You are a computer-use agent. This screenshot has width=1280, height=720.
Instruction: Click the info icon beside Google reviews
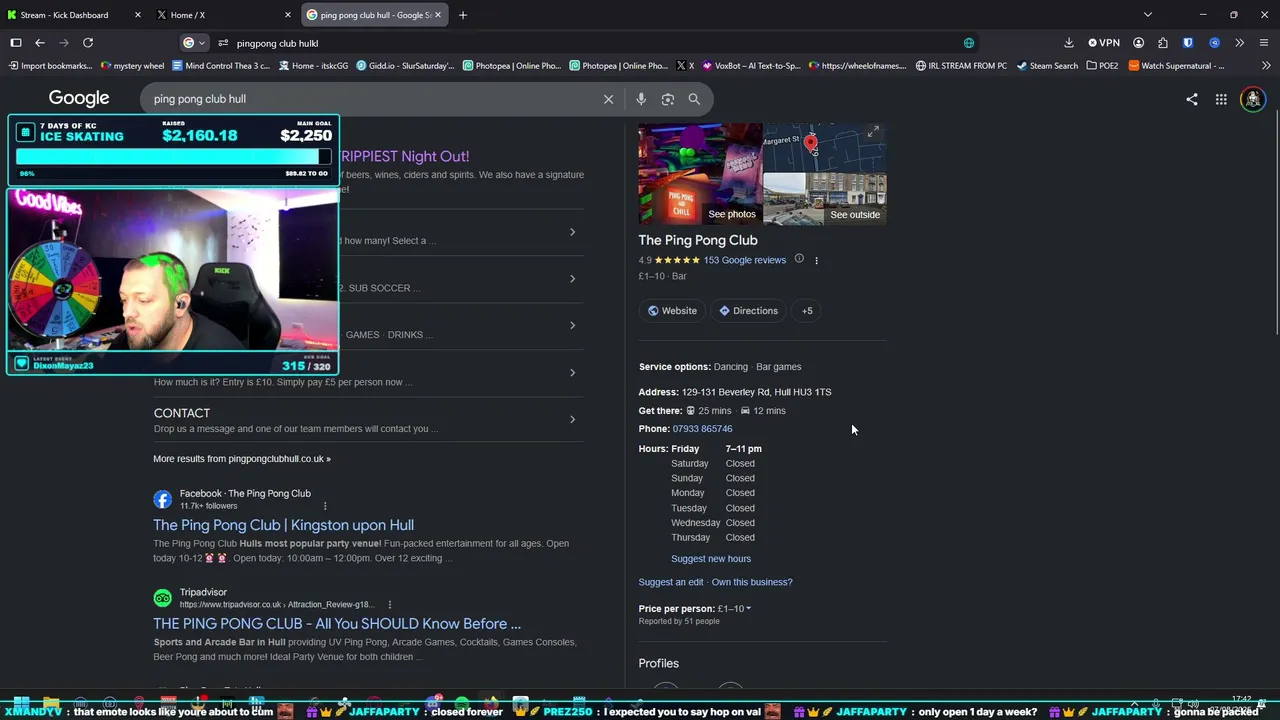[x=799, y=259]
